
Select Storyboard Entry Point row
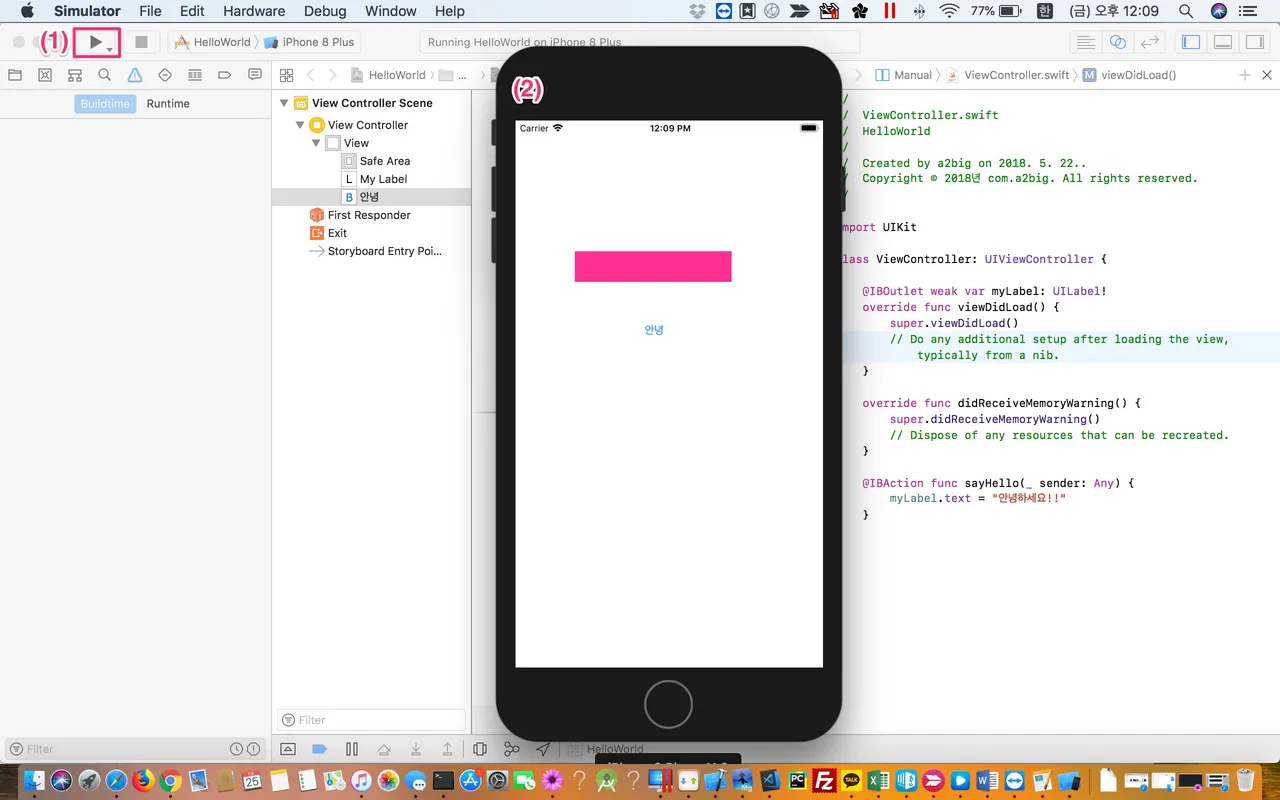(x=375, y=251)
